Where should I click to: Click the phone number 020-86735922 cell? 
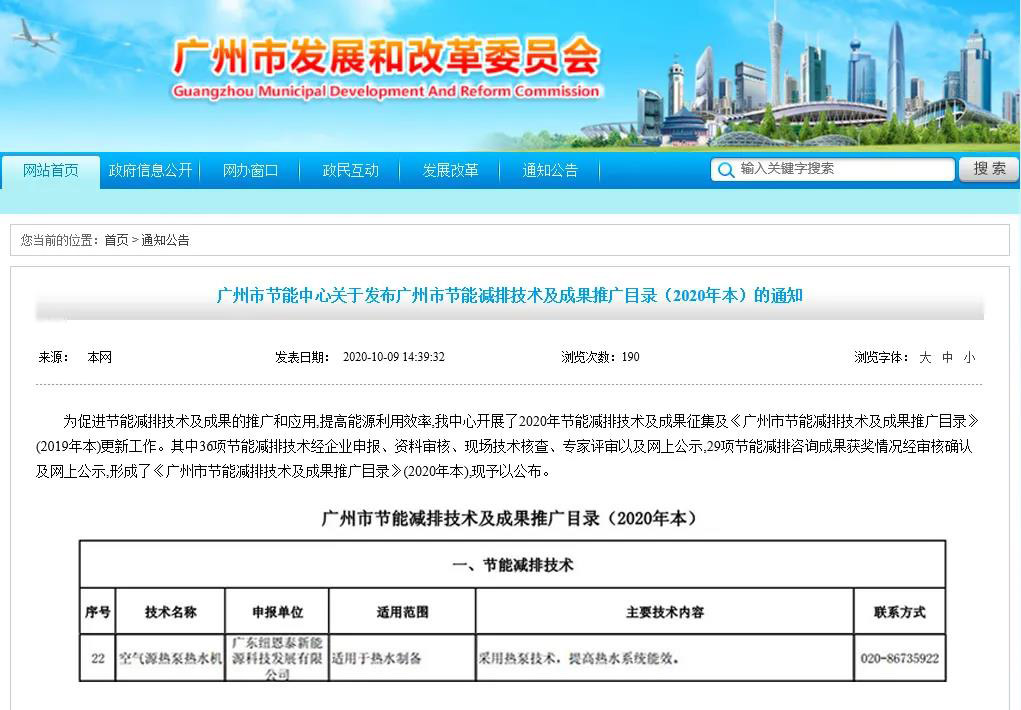tap(899, 659)
